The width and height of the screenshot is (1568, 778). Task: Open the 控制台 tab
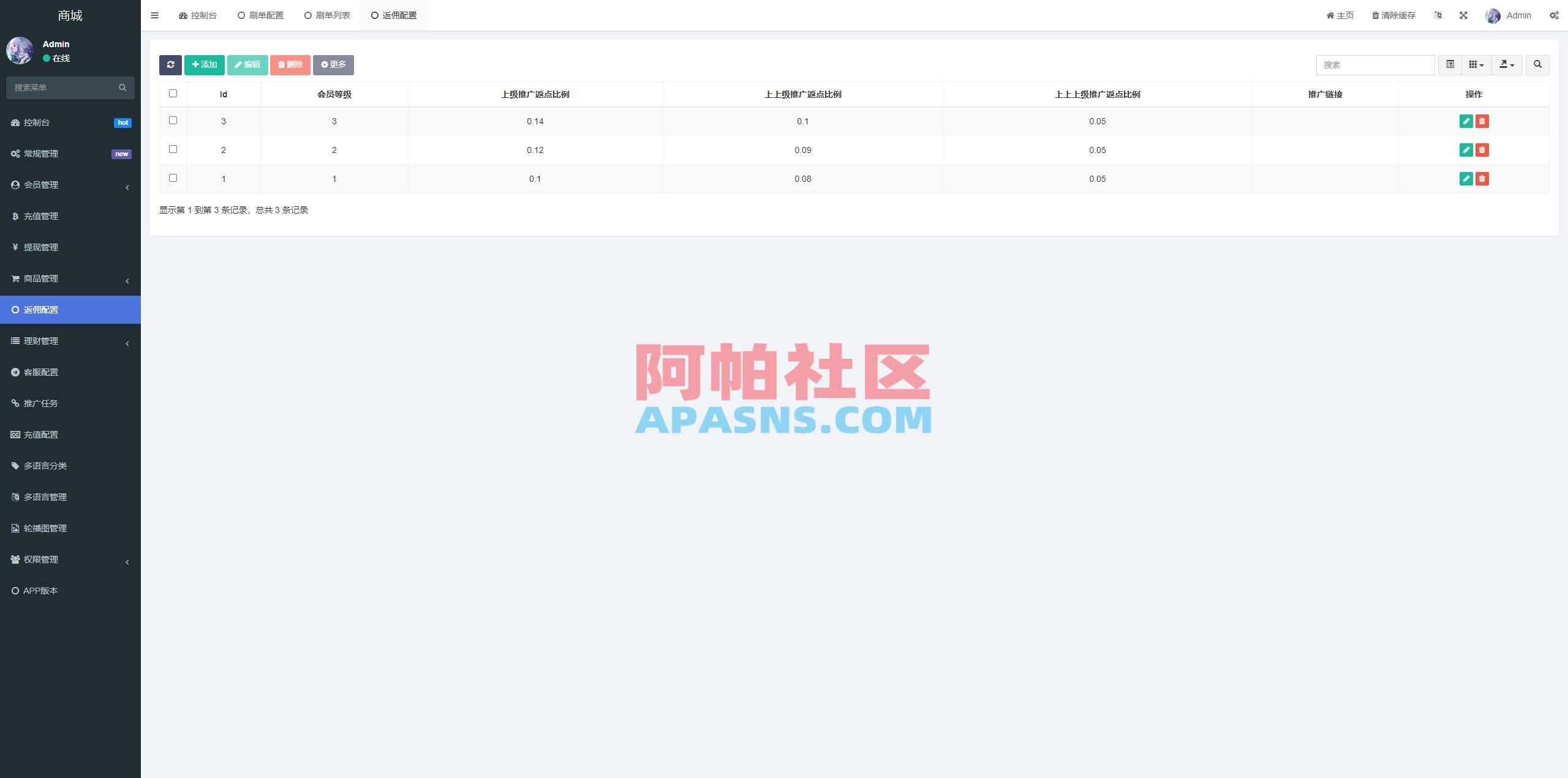[x=198, y=15]
